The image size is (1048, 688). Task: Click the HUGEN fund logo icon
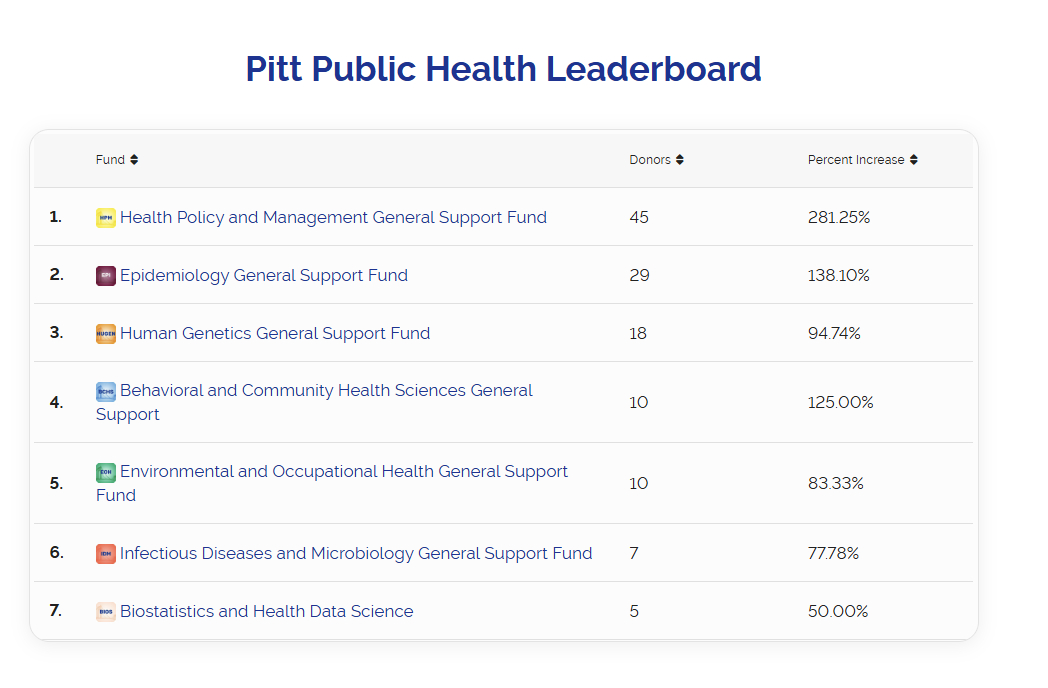(106, 334)
